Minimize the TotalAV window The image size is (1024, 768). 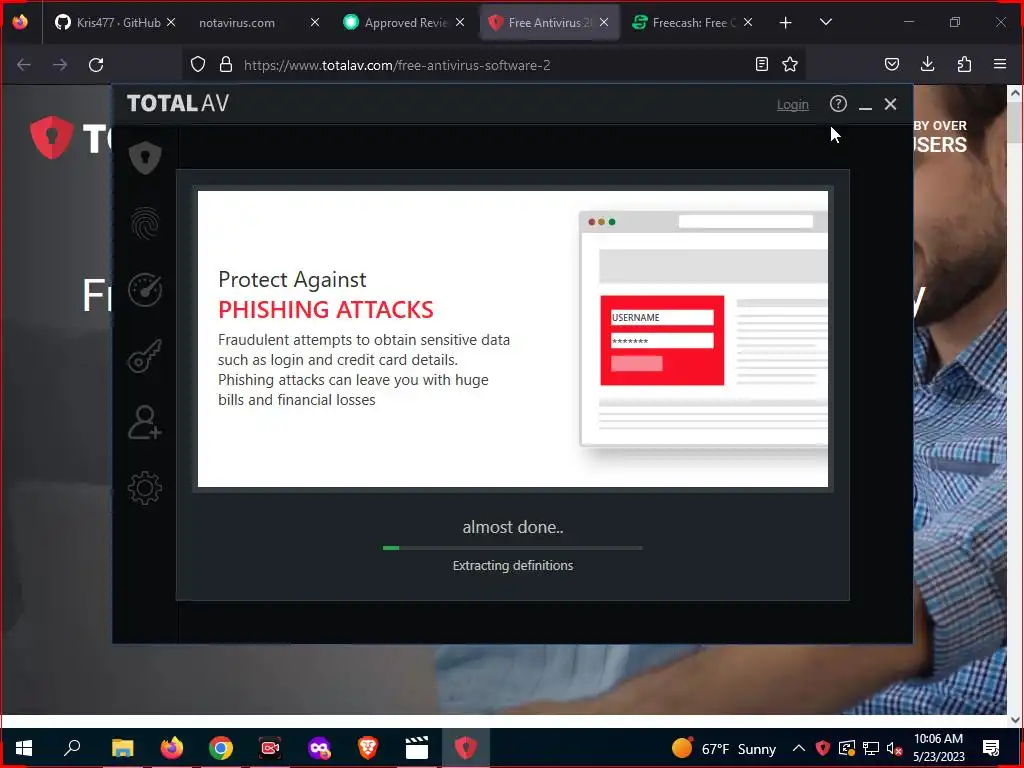pos(865,104)
